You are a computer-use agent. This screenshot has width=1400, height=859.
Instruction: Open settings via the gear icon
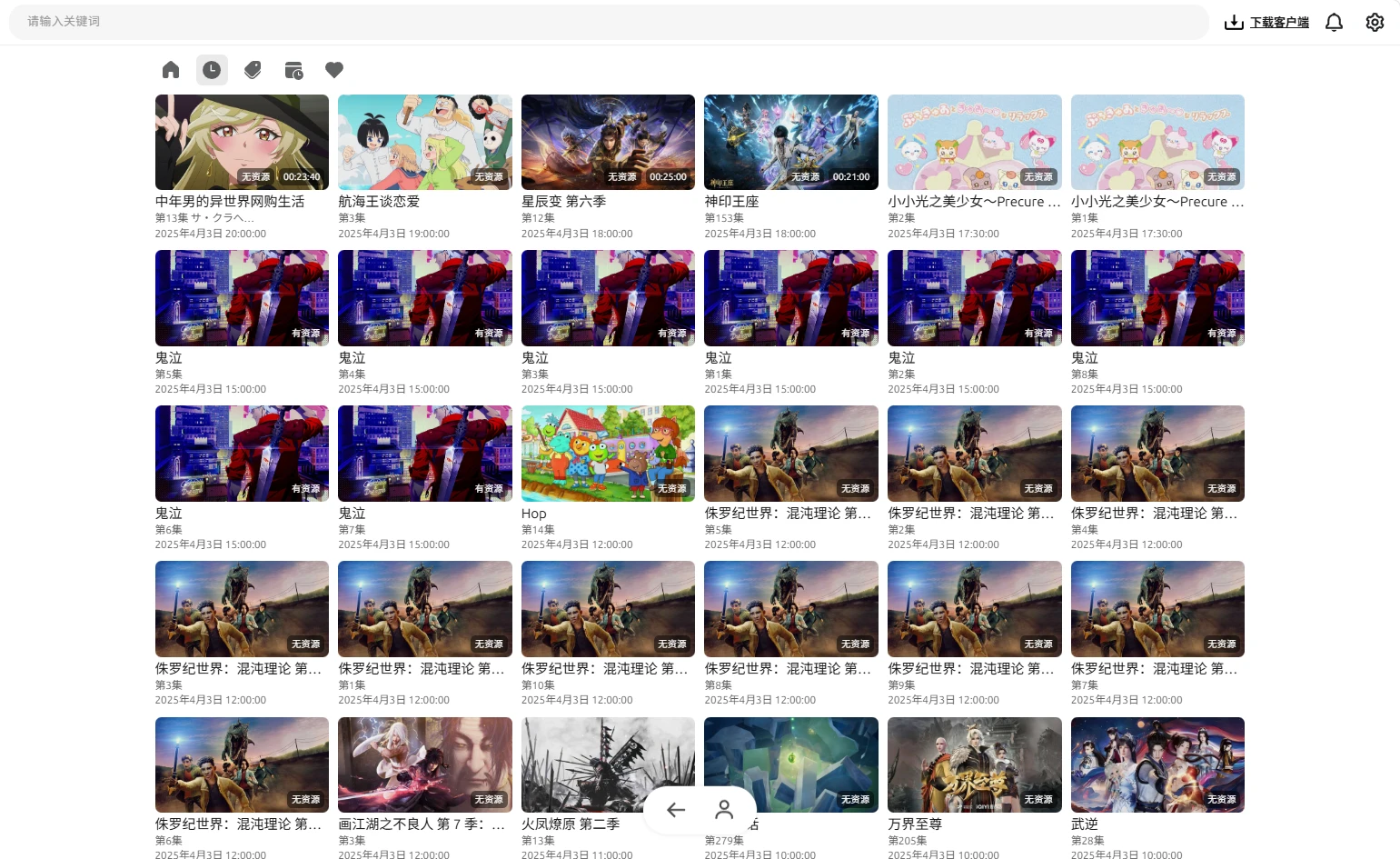(1375, 23)
